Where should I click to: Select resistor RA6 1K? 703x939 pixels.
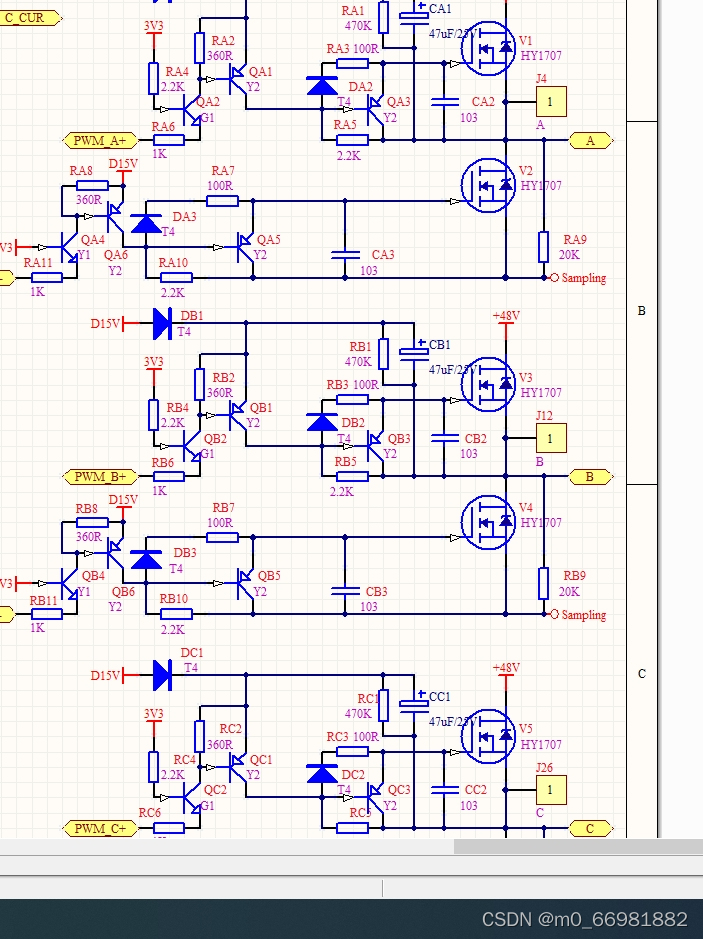169,140
